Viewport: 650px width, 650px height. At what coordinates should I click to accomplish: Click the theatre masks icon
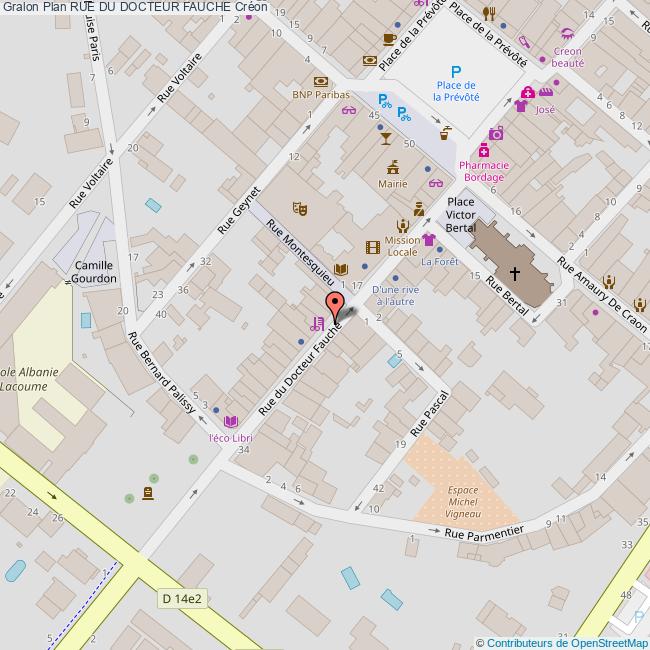[298, 208]
